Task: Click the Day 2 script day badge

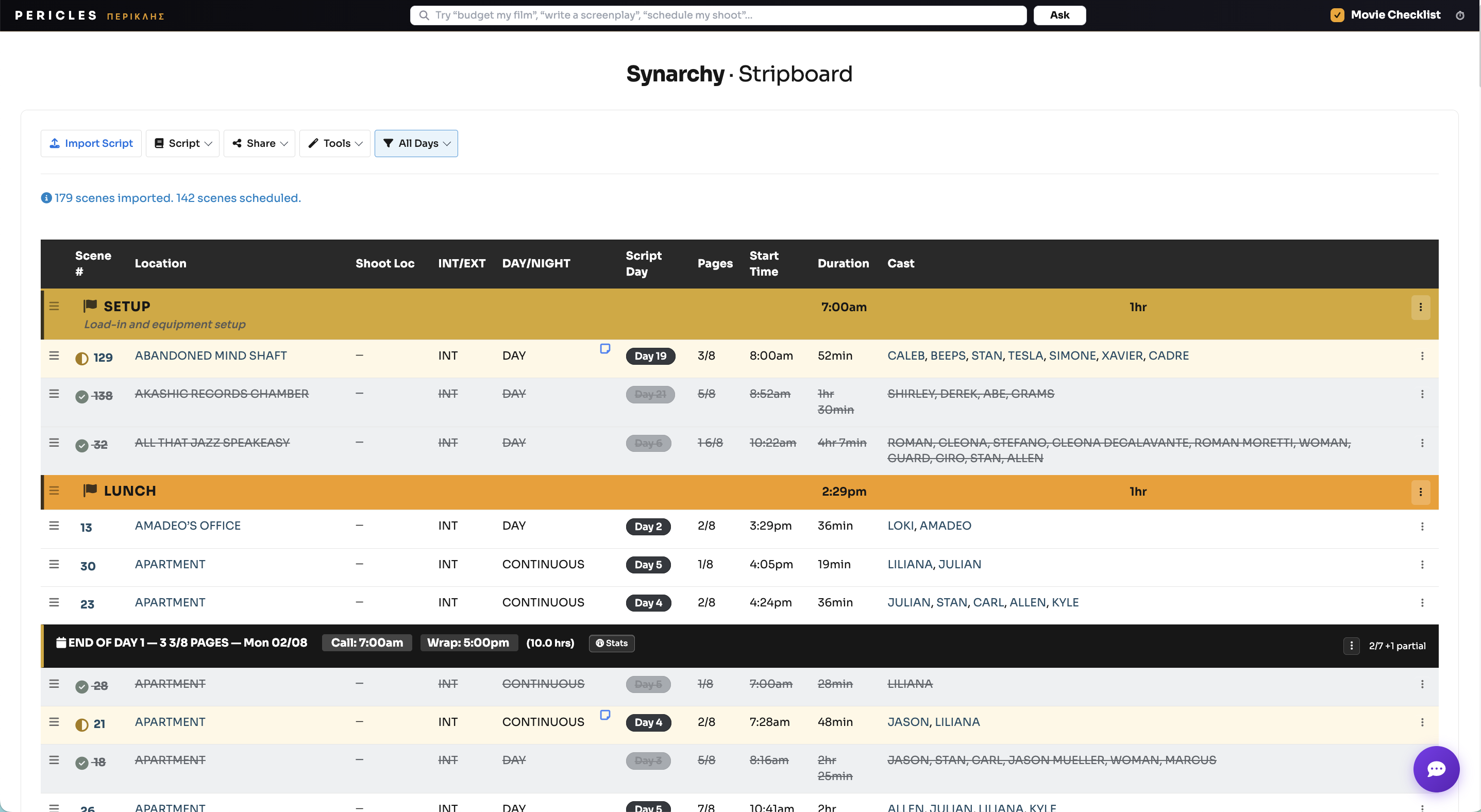Action: (x=648, y=527)
